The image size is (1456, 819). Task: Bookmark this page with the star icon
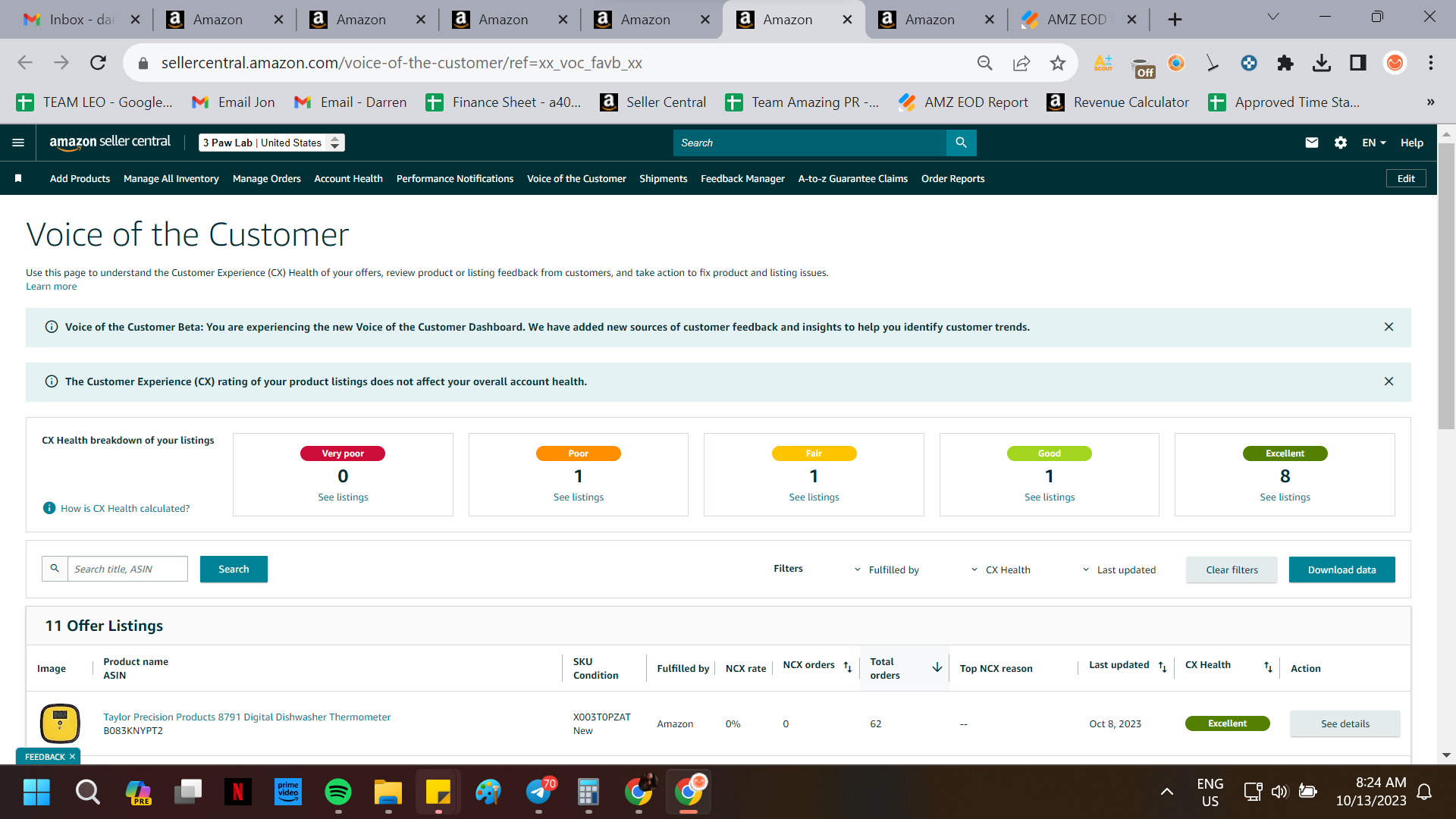1057,63
